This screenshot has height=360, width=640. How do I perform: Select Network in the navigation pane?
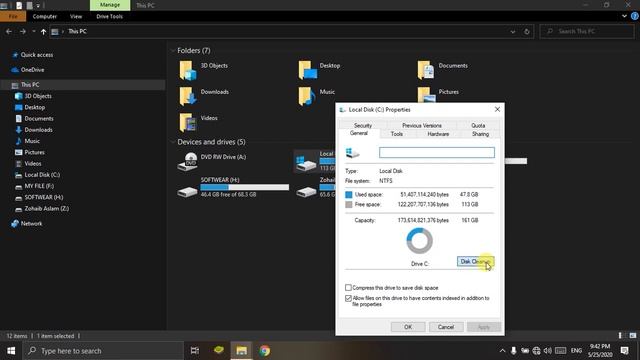(31, 224)
